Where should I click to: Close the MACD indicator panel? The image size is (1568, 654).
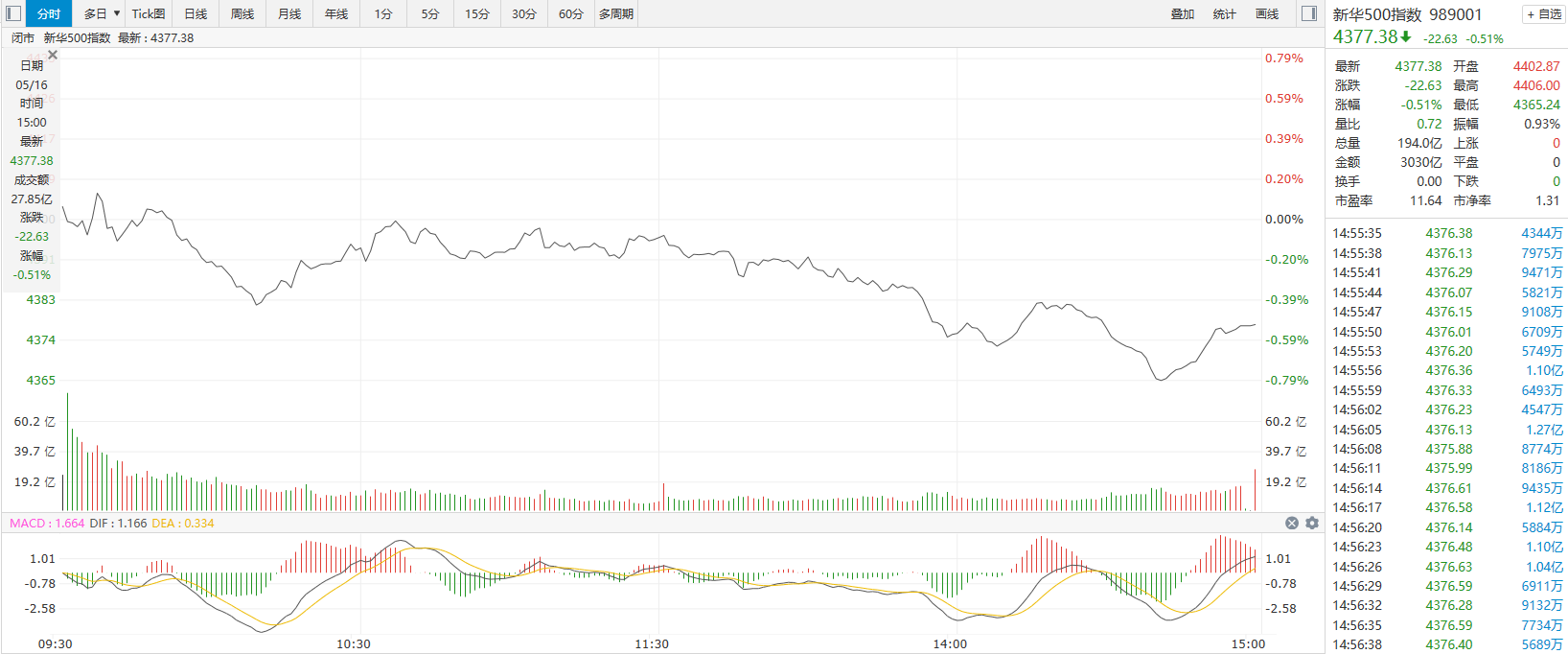tap(1292, 523)
